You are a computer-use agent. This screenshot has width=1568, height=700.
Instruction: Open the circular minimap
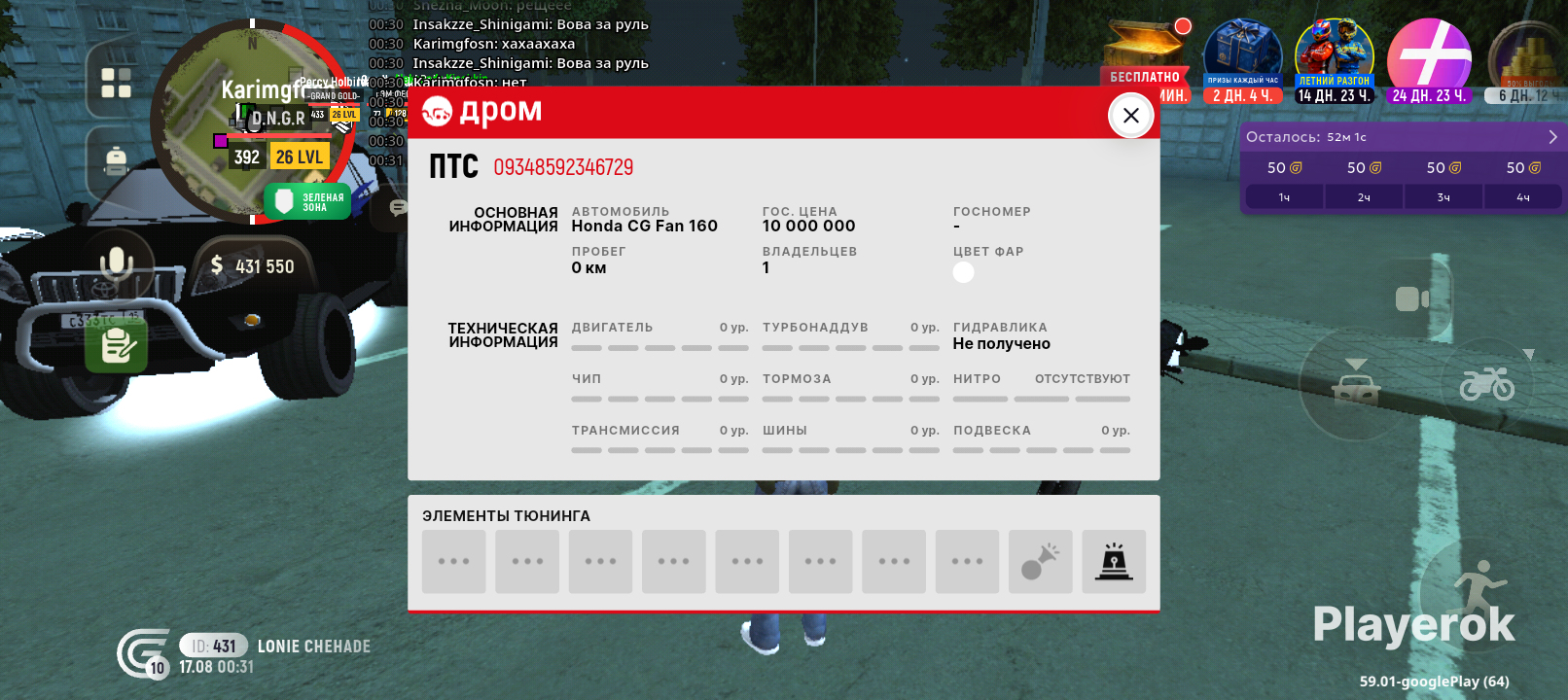(x=251, y=122)
